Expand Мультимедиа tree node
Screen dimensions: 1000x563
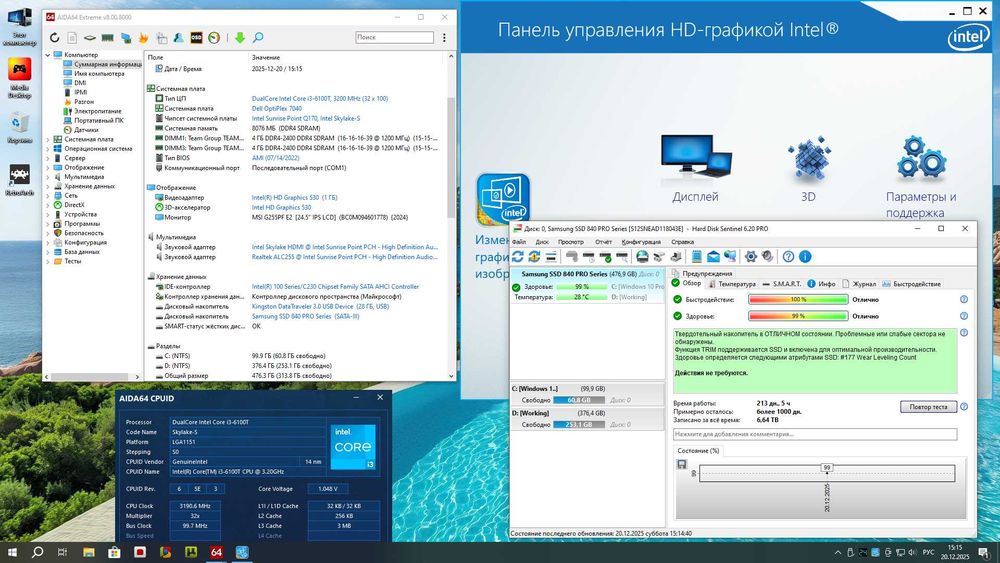point(48,177)
